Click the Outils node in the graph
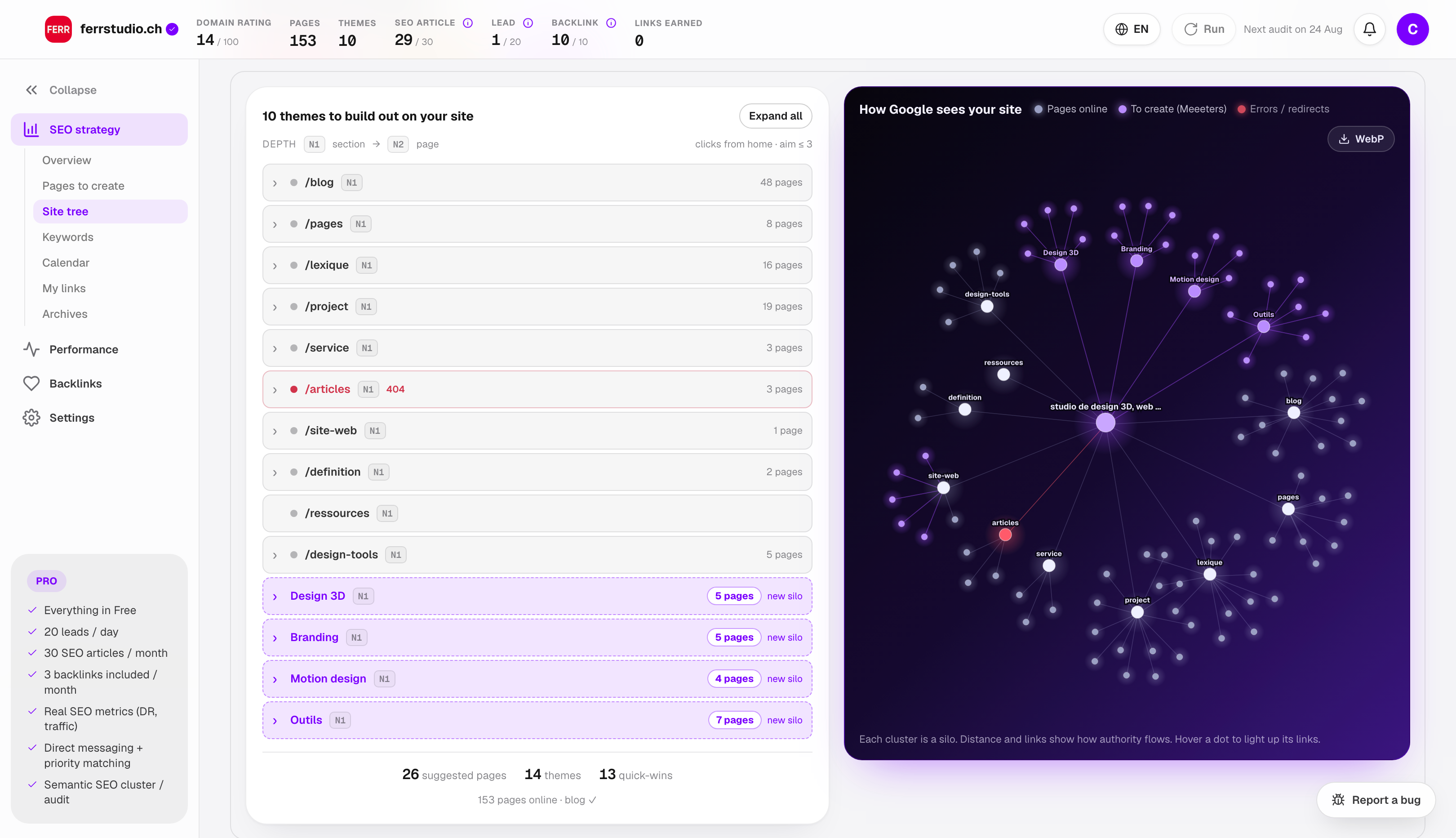Image resolution: width=1456 pixels, height=838 pixels. tap(1263, 327)
